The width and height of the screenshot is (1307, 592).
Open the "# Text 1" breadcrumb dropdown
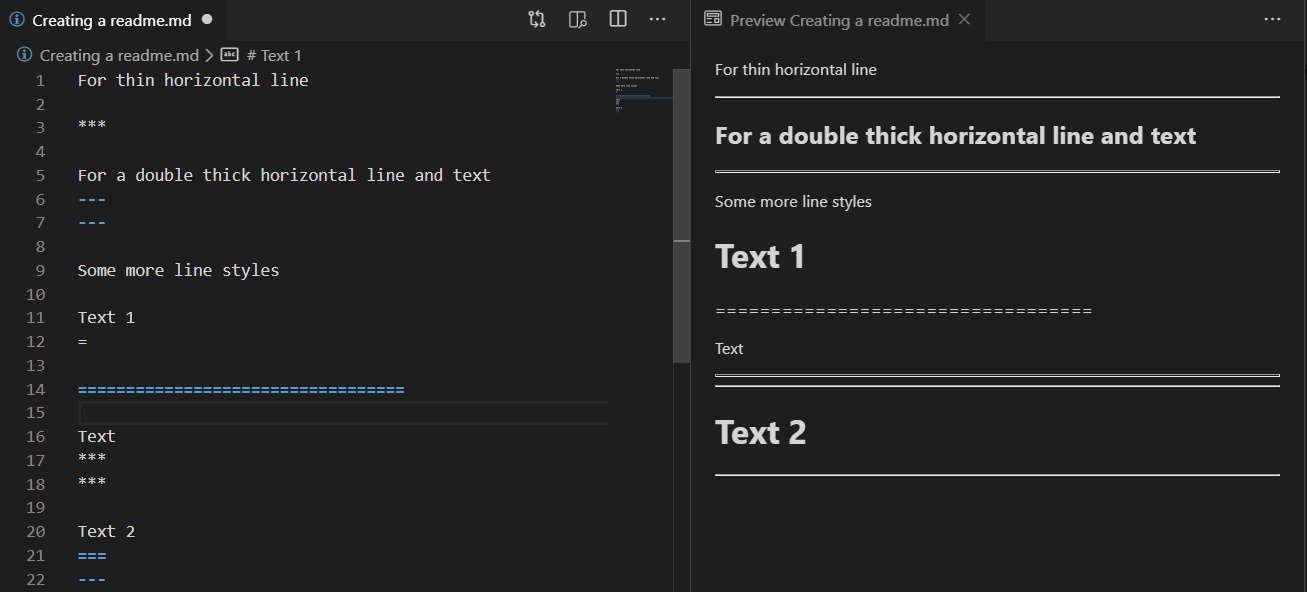[x=276, y=55]
